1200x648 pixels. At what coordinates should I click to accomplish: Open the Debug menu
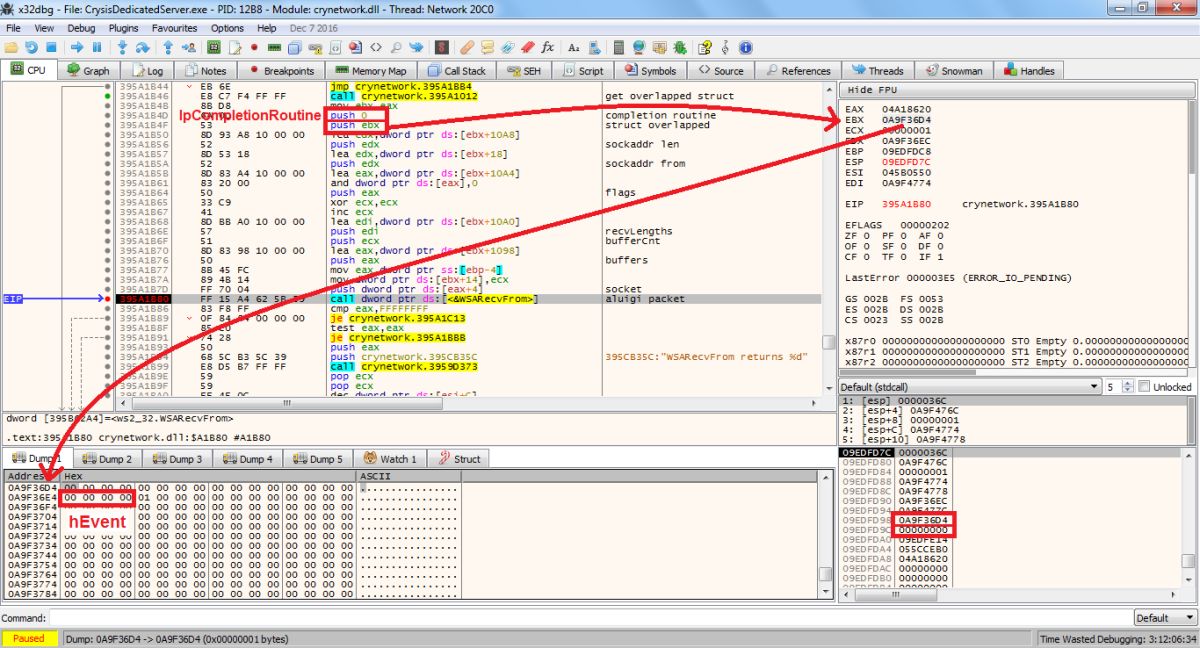tap(81, 28)
